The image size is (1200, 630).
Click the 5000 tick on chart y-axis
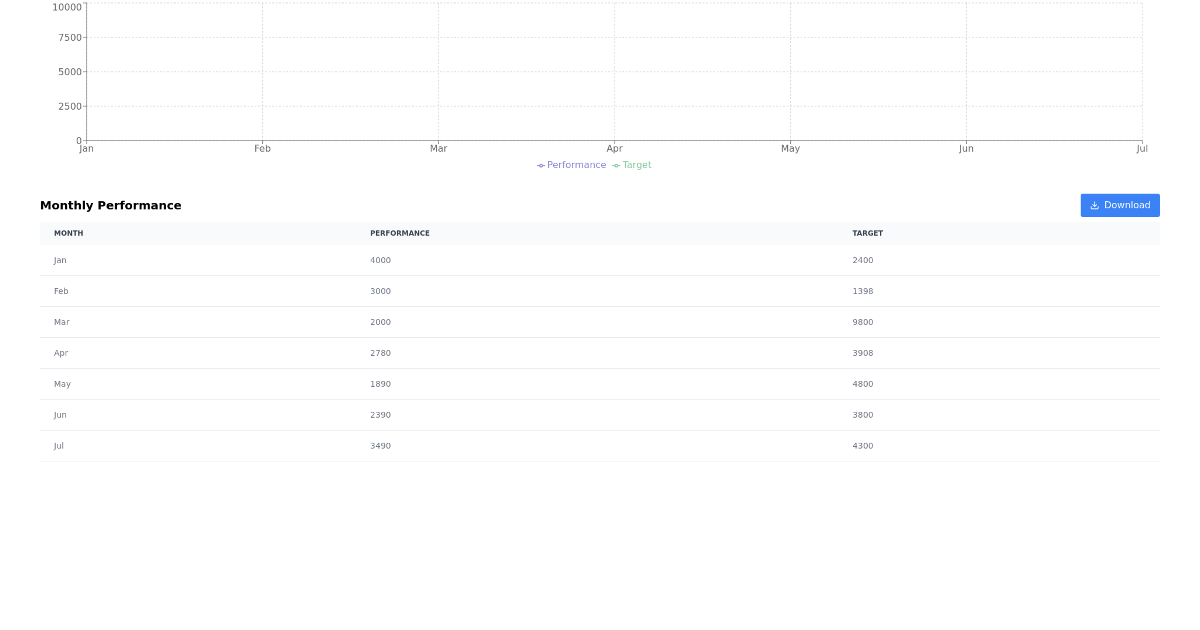[69, 72]
